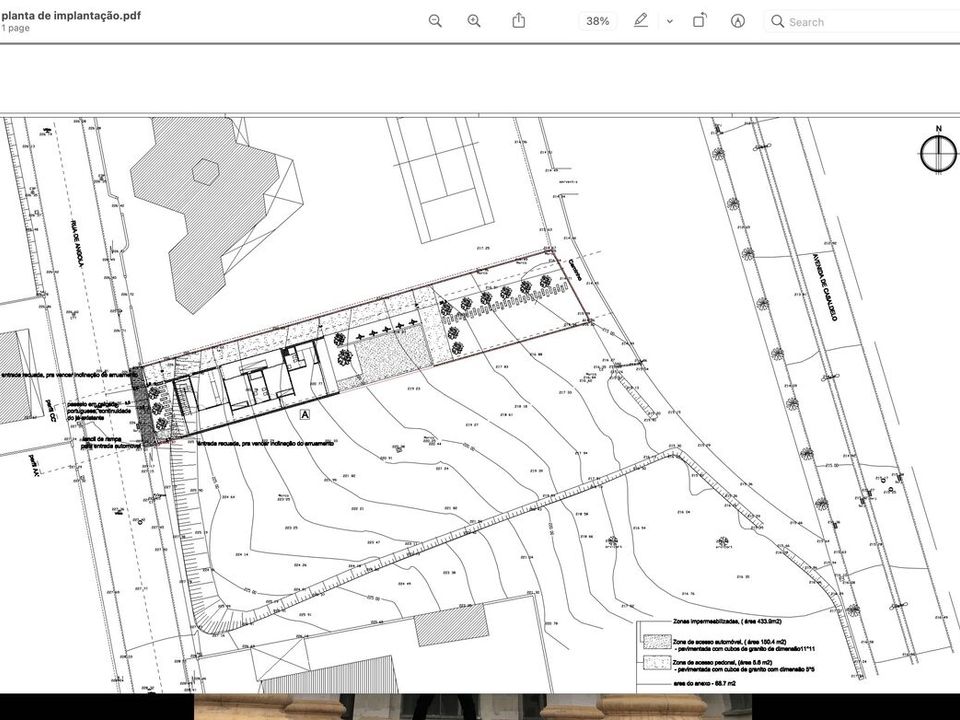Click the north compass symbol on drawing

(939, 152)
